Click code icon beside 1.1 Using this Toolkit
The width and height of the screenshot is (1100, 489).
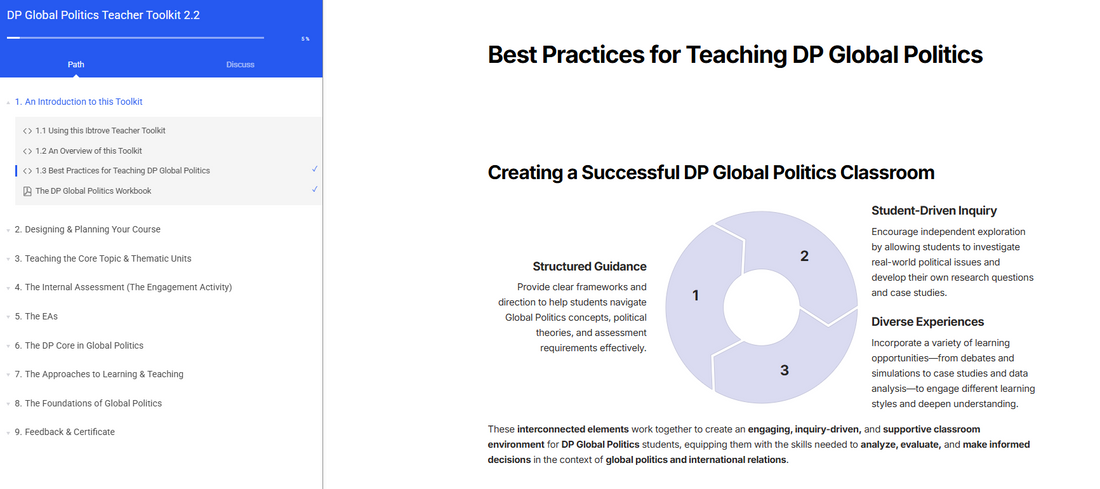[26, 131]
